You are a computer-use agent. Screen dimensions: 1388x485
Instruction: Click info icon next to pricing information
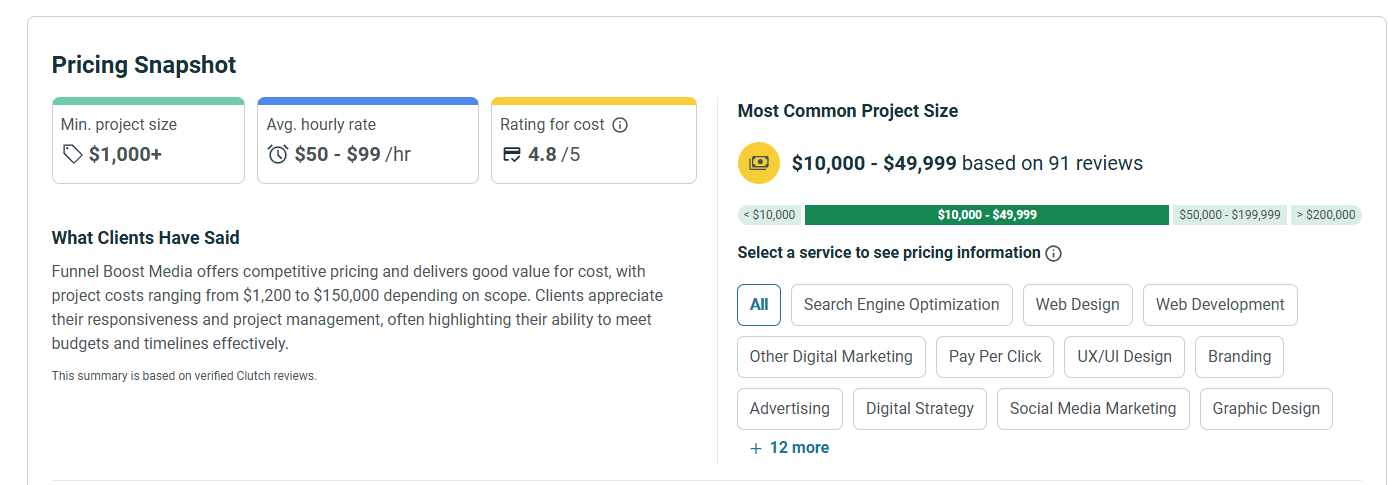(1053, 253)
